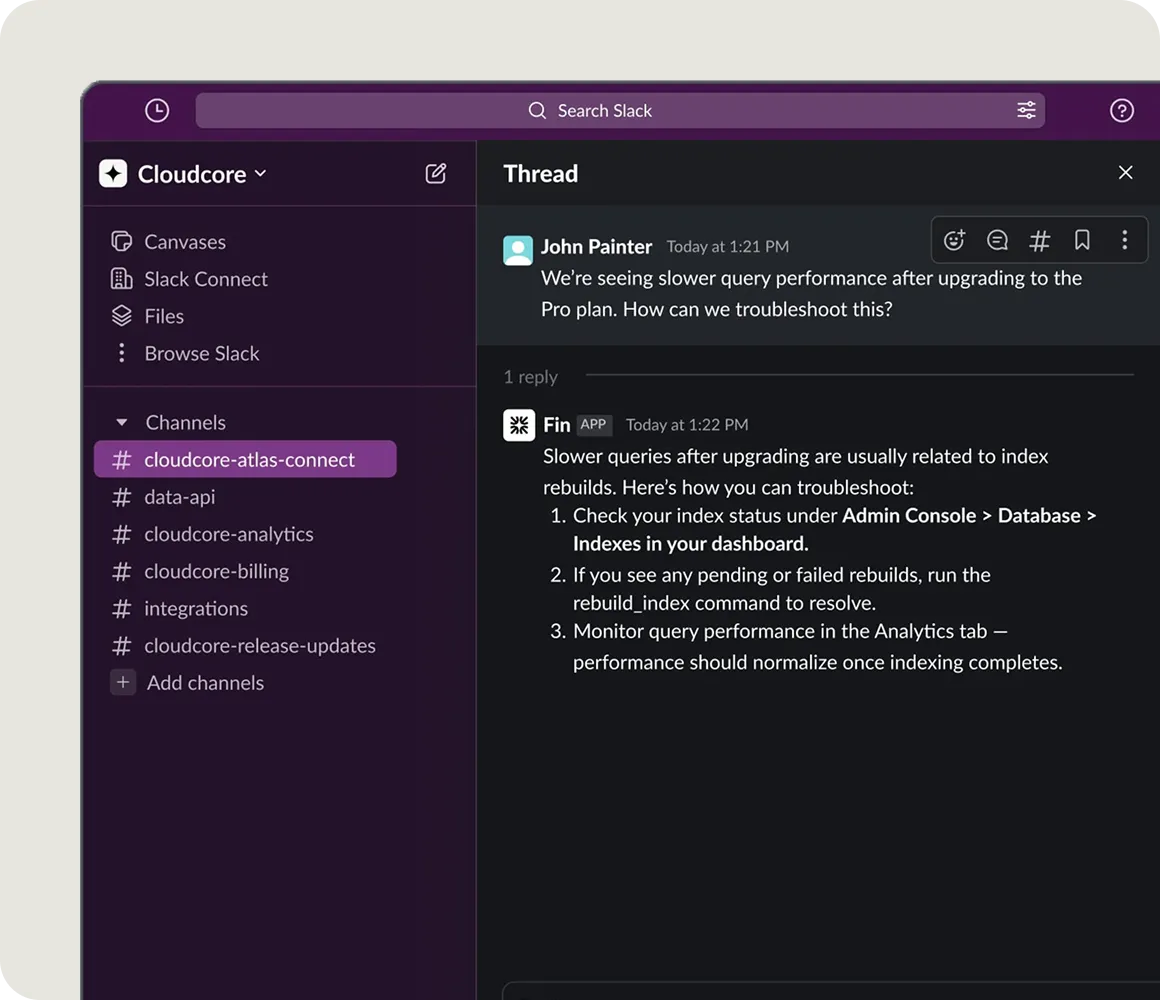
Task: Click the reply in thread icon
Action: pyautogui.click(x=997, y=240)
